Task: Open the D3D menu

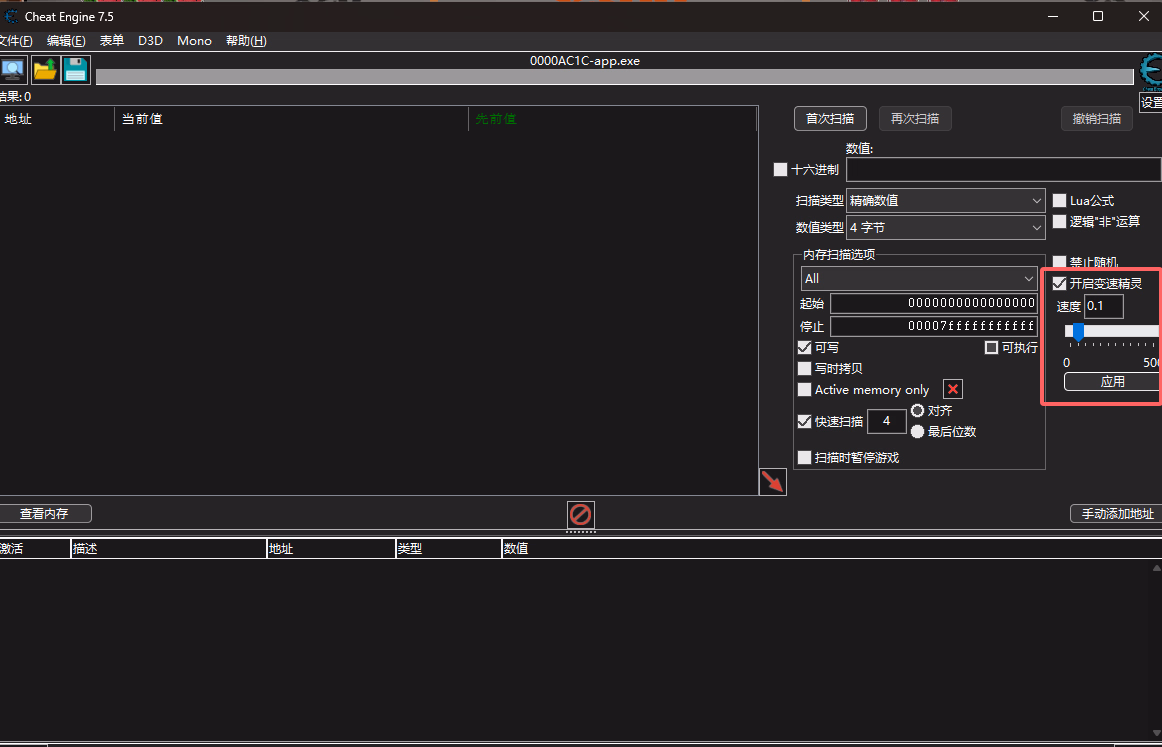Action: (150, 41)
